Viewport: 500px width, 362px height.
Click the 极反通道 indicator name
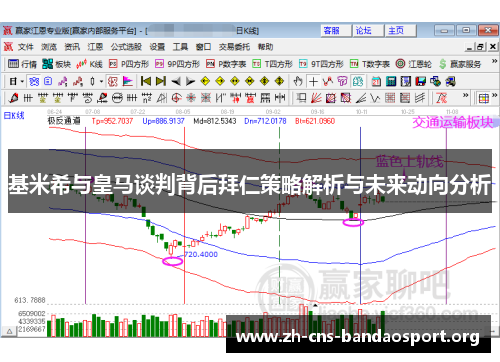[64, 121]
